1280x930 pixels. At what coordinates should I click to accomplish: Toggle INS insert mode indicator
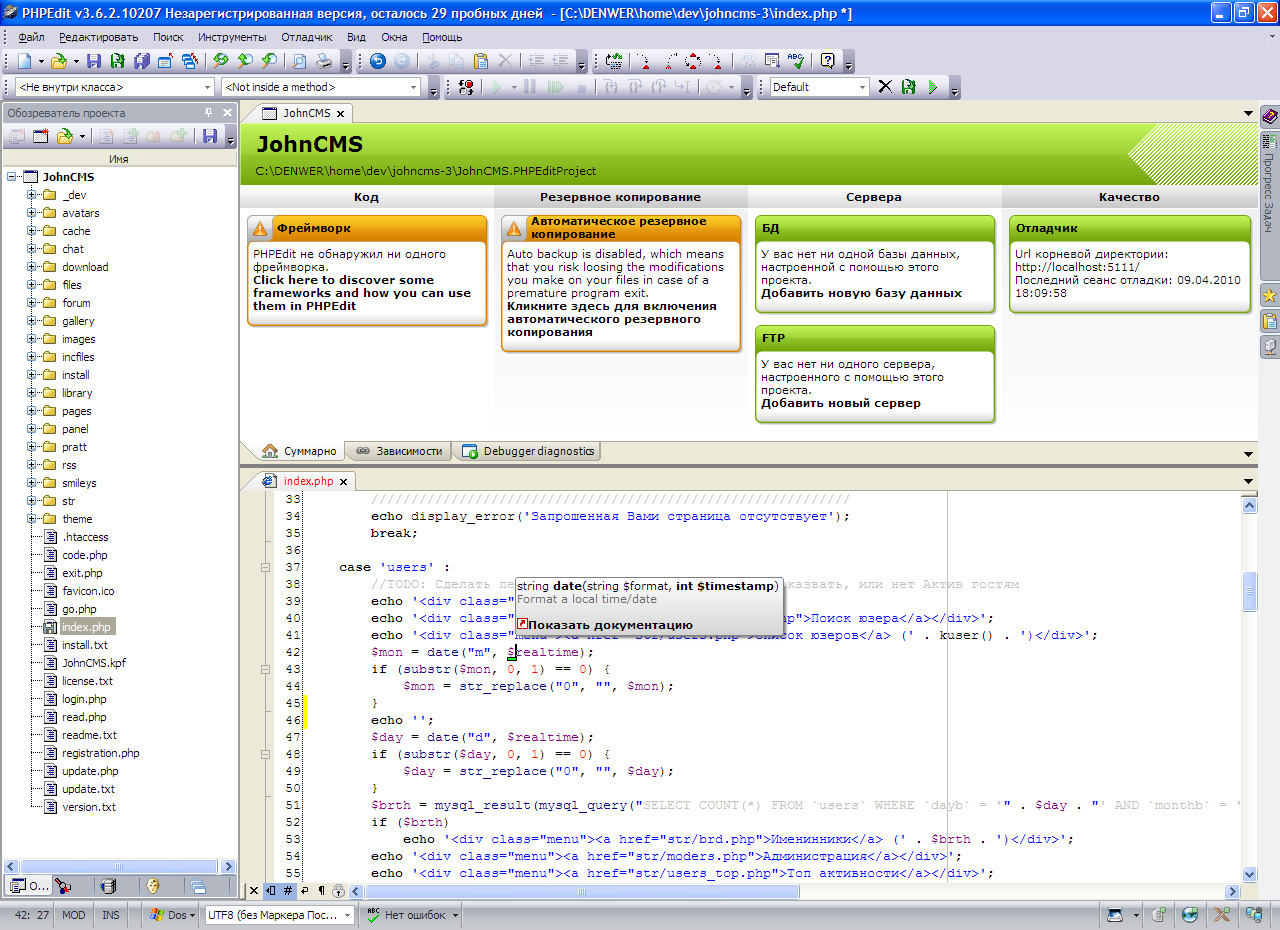point(111,914)
